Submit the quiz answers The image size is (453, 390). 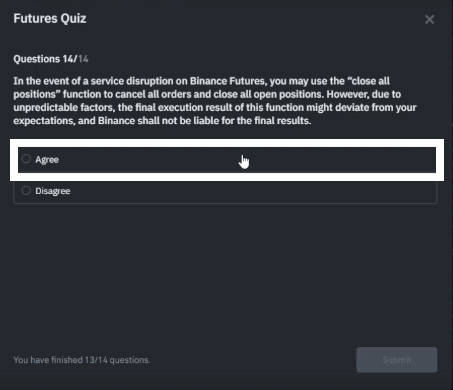tap(397, 360)
